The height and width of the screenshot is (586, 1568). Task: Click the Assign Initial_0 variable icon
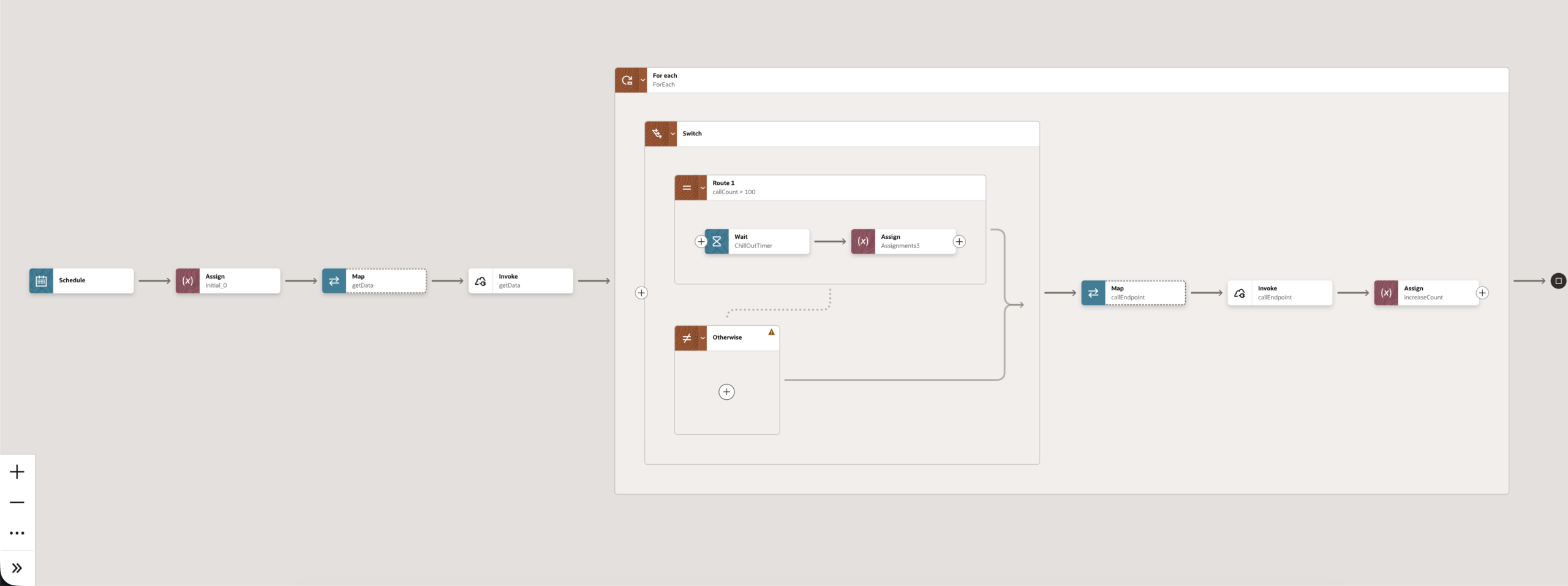coord(187,281)
